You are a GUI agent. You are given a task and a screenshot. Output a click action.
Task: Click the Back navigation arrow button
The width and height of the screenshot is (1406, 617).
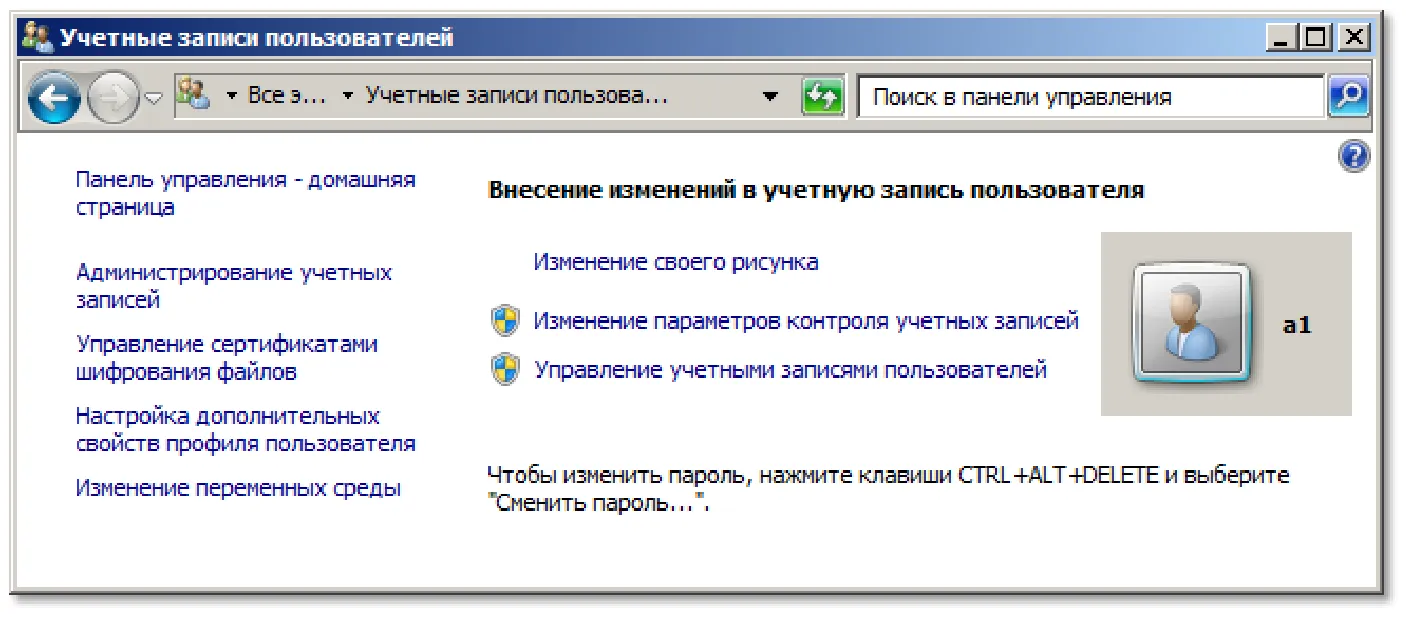pos(53,98)
